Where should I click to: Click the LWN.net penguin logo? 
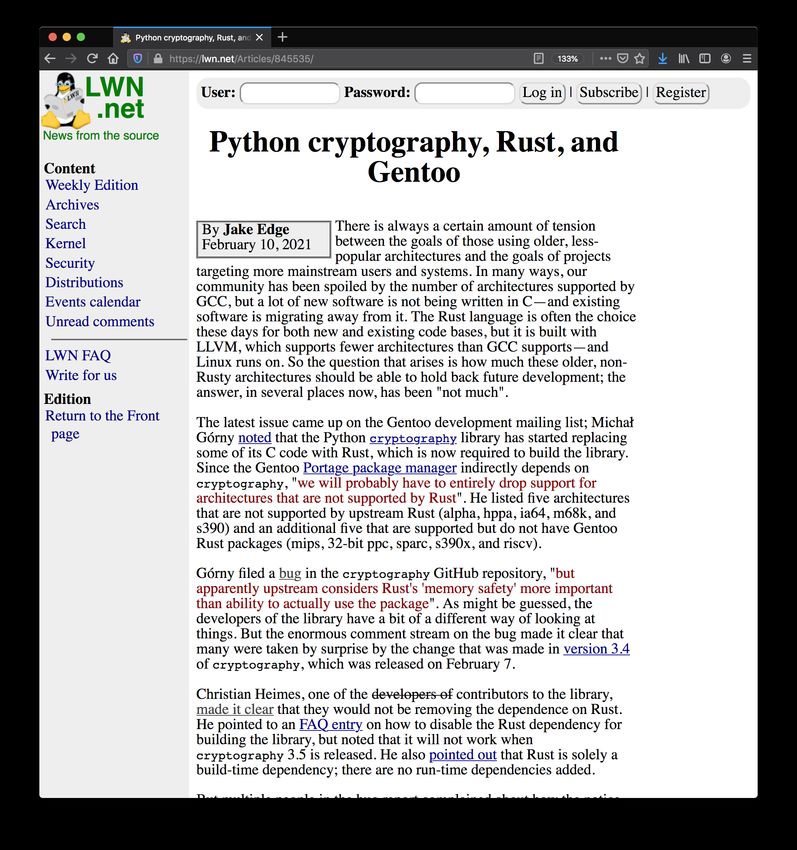(x=93, y=100)
